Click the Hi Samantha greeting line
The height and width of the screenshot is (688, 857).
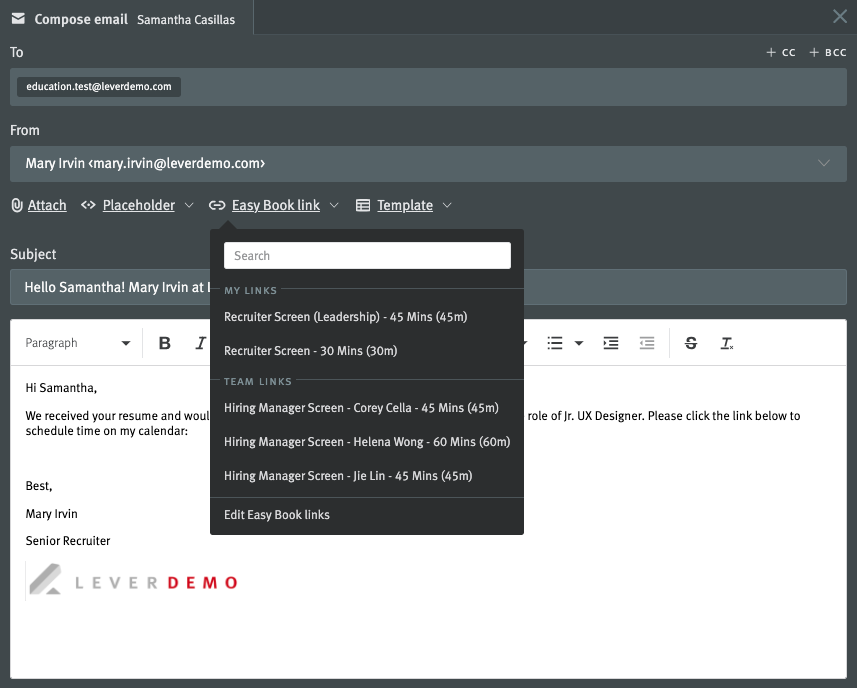[x=61, y=388]
